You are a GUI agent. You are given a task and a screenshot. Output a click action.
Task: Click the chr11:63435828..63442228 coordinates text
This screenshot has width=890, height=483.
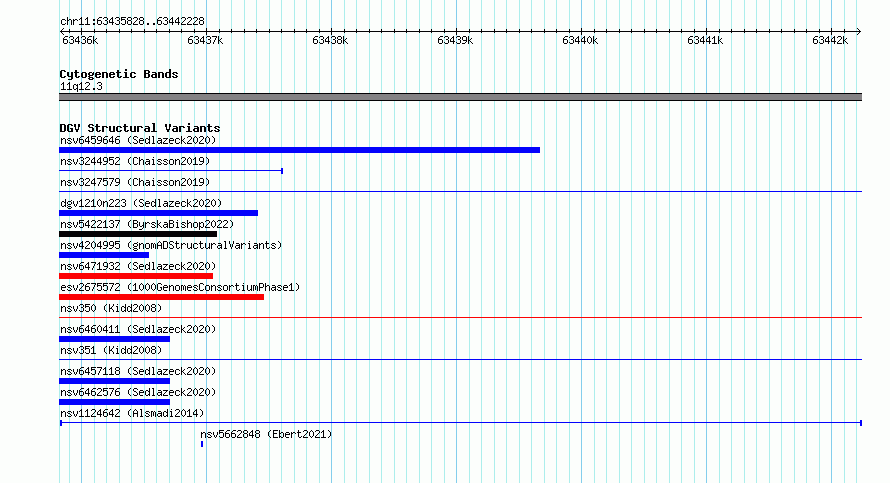coord(132,22)
